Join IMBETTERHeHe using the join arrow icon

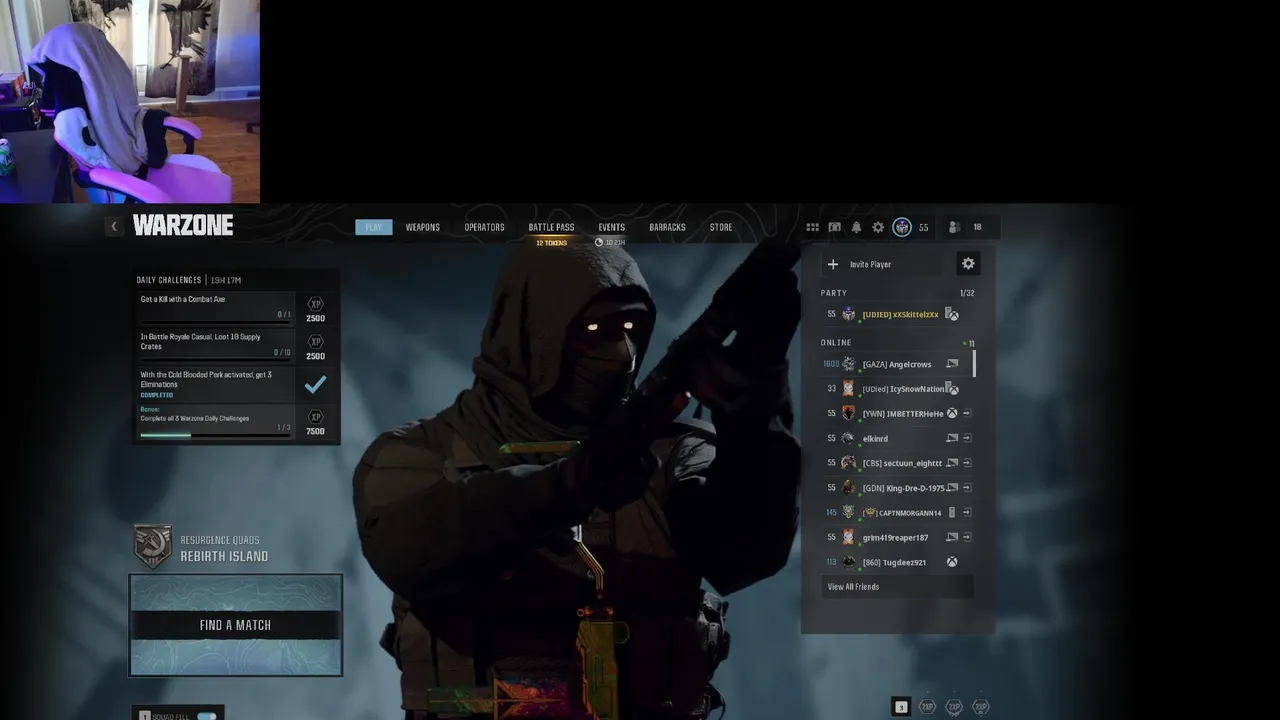click(967, 413)
